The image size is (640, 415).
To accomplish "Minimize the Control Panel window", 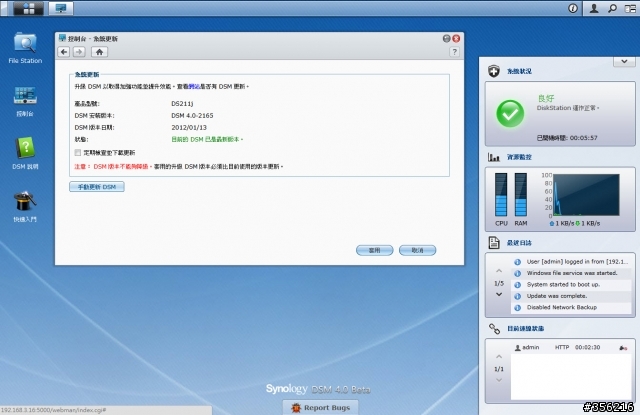I will [447, 38].
